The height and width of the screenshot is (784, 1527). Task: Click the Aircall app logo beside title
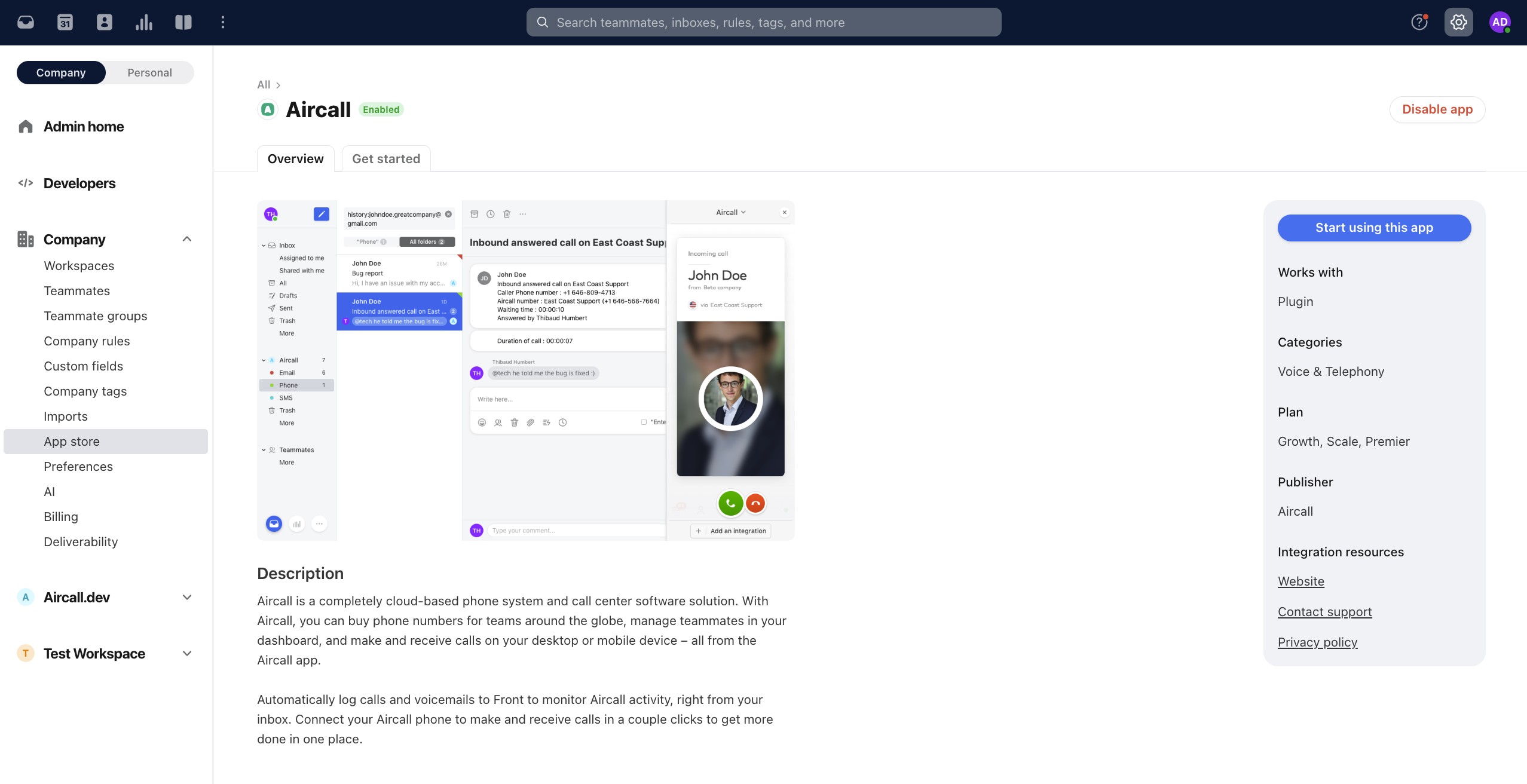[x=268, y=109]
